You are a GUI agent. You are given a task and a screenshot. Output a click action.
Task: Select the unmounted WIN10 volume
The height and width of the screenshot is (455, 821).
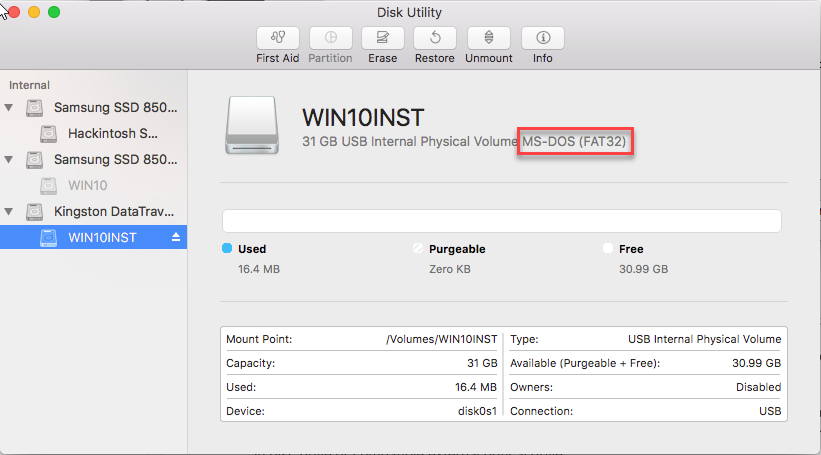[88, 185]
